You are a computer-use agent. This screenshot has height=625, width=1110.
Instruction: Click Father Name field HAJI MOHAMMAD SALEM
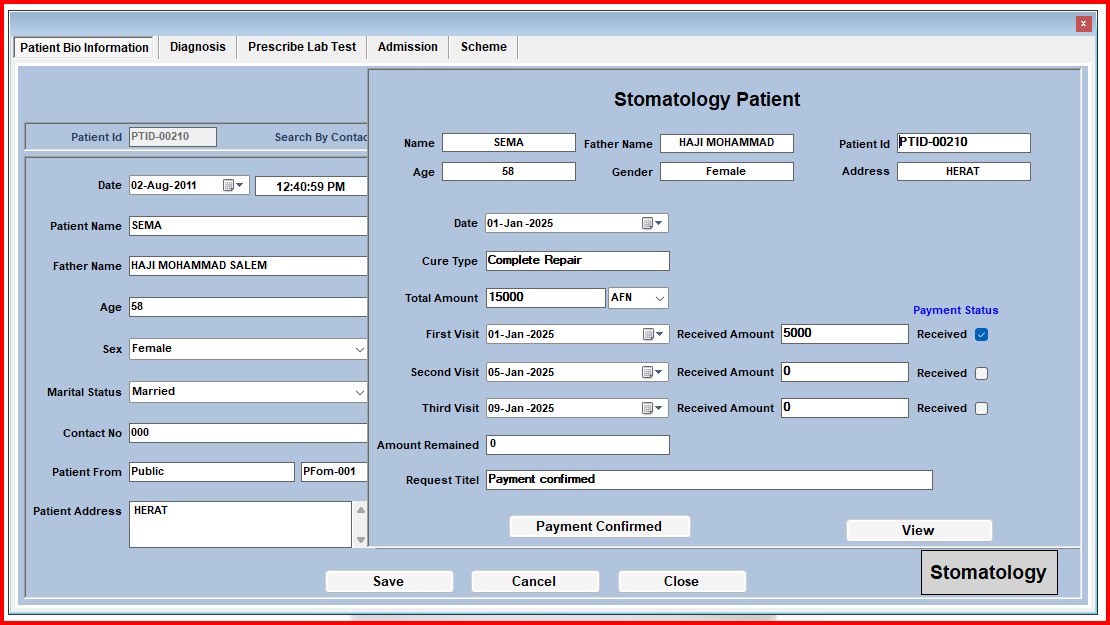(x=248, y=265)
